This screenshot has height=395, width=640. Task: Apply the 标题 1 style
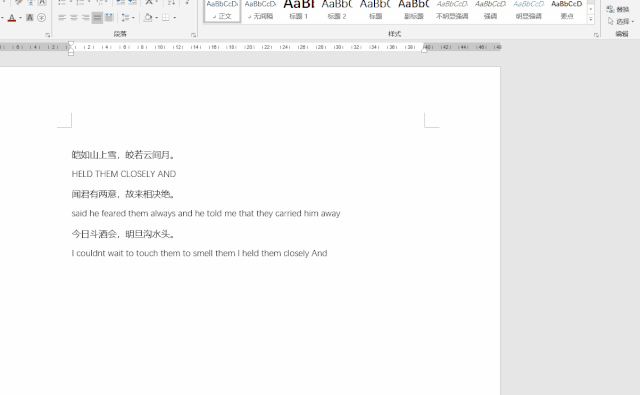[x=299, y=10]
